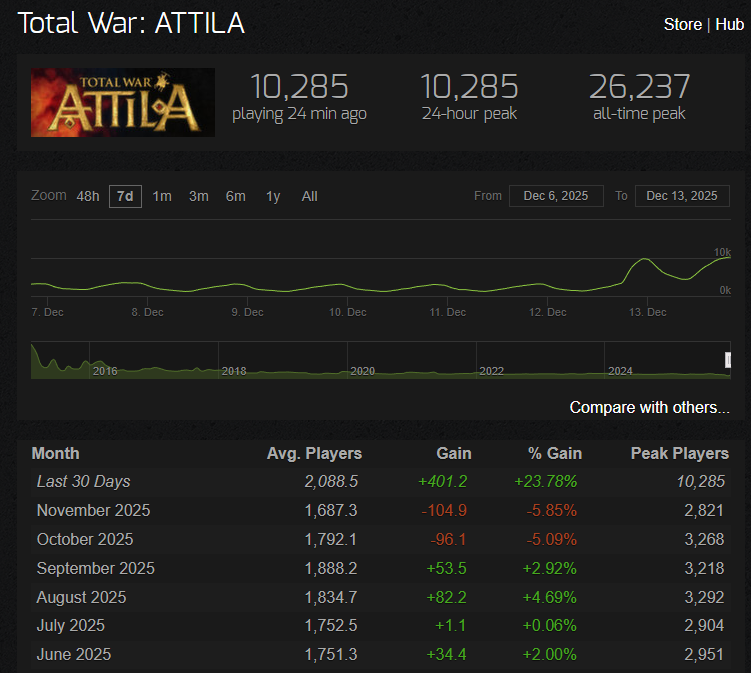Click the 10. Dec axis label
The height and width of the screenshot is (673, 751).
[x=348, y=312]
